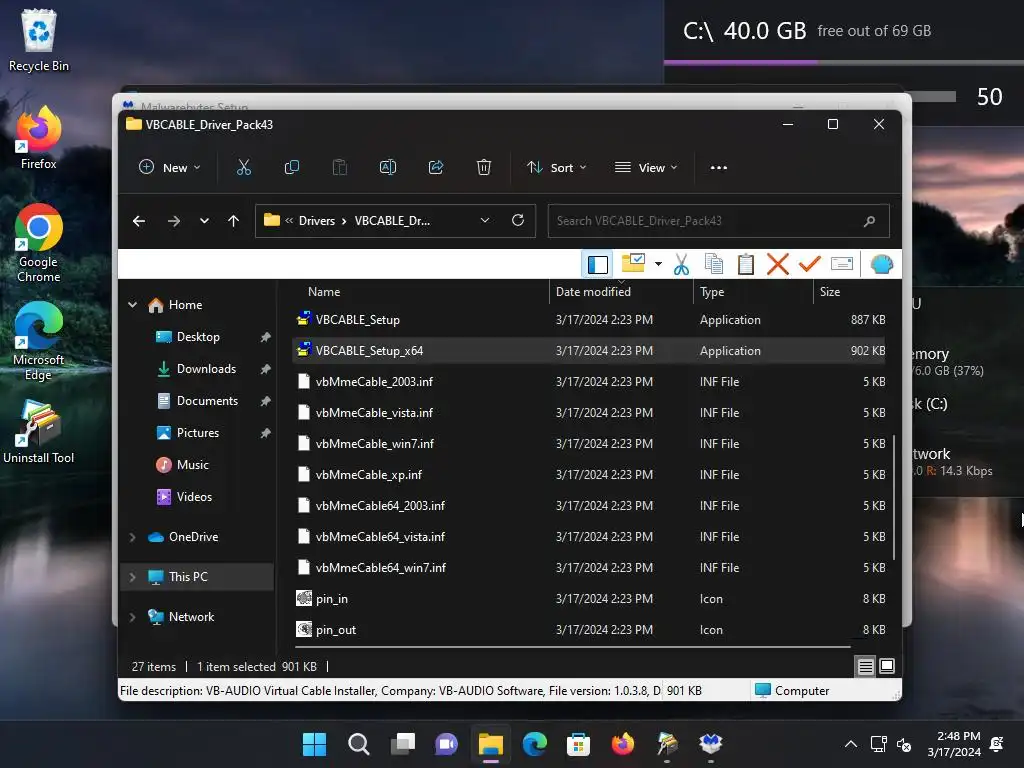Image resolution: width=1024 pixels, height=768 pixels.
Task: Open the taskbar clock showing 2:48 PM
Action: pyautogui.click(x=955, y=744)
